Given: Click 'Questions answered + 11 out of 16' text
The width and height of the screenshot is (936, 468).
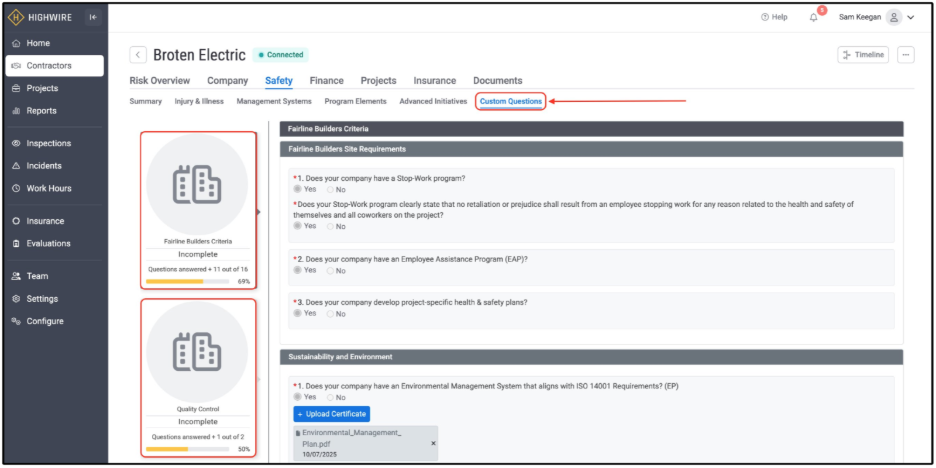Looking at the screenshot, I should (198, 269).
